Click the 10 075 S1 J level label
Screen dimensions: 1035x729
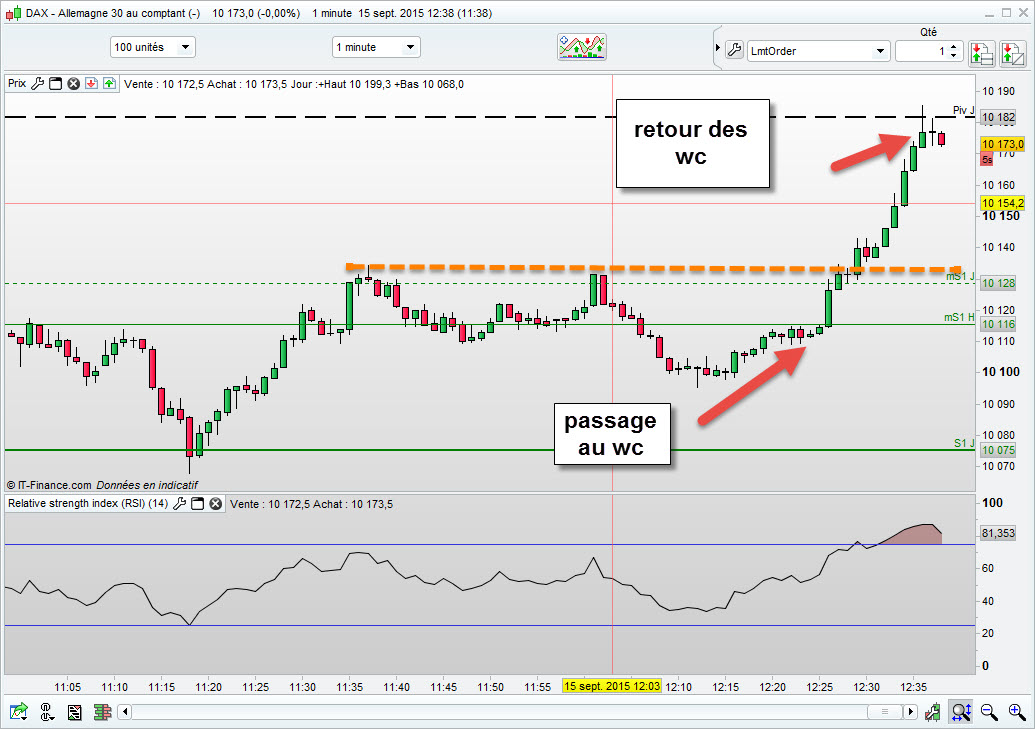[998, 450]
